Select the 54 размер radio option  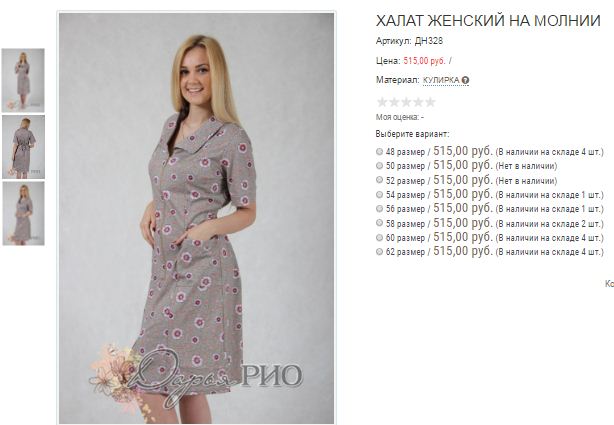pos(379,194)
